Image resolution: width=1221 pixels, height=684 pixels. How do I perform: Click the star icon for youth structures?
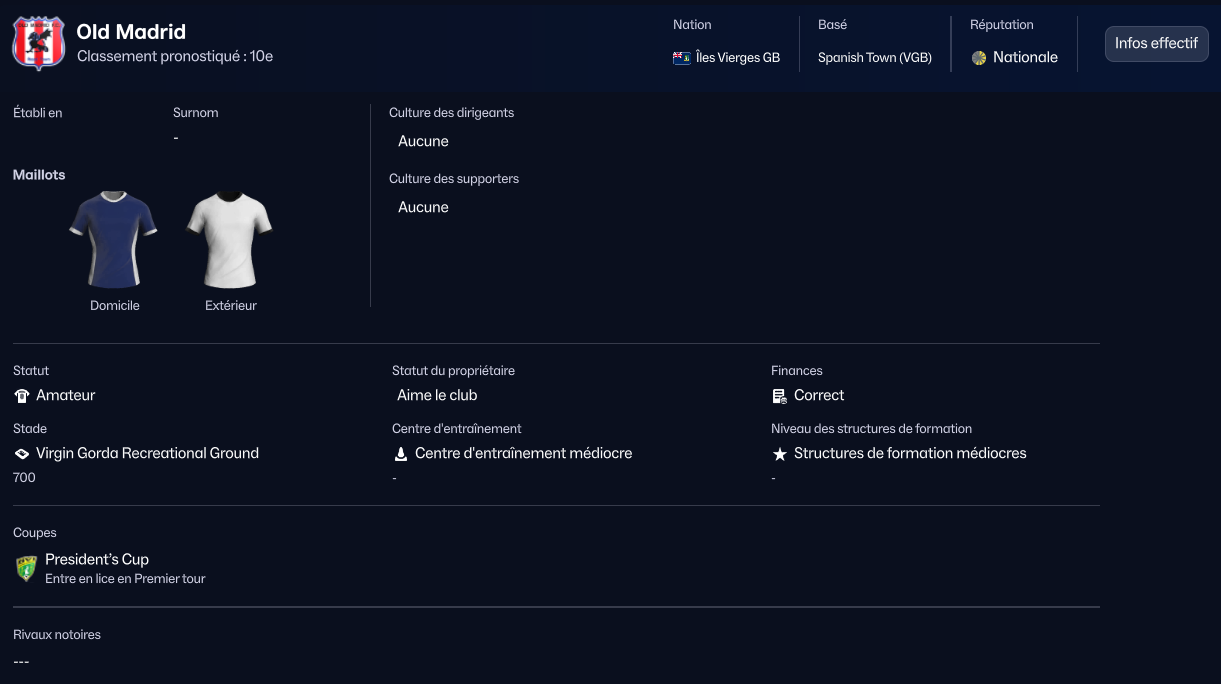[x=780, y=454]
